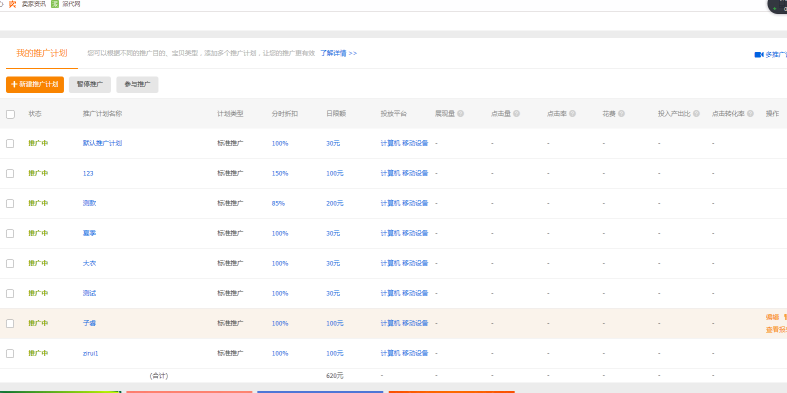The width and height of the screenshot is (787, 393).
Task: Toggle the select-all checkbox in table header
Action: (10, 114)
